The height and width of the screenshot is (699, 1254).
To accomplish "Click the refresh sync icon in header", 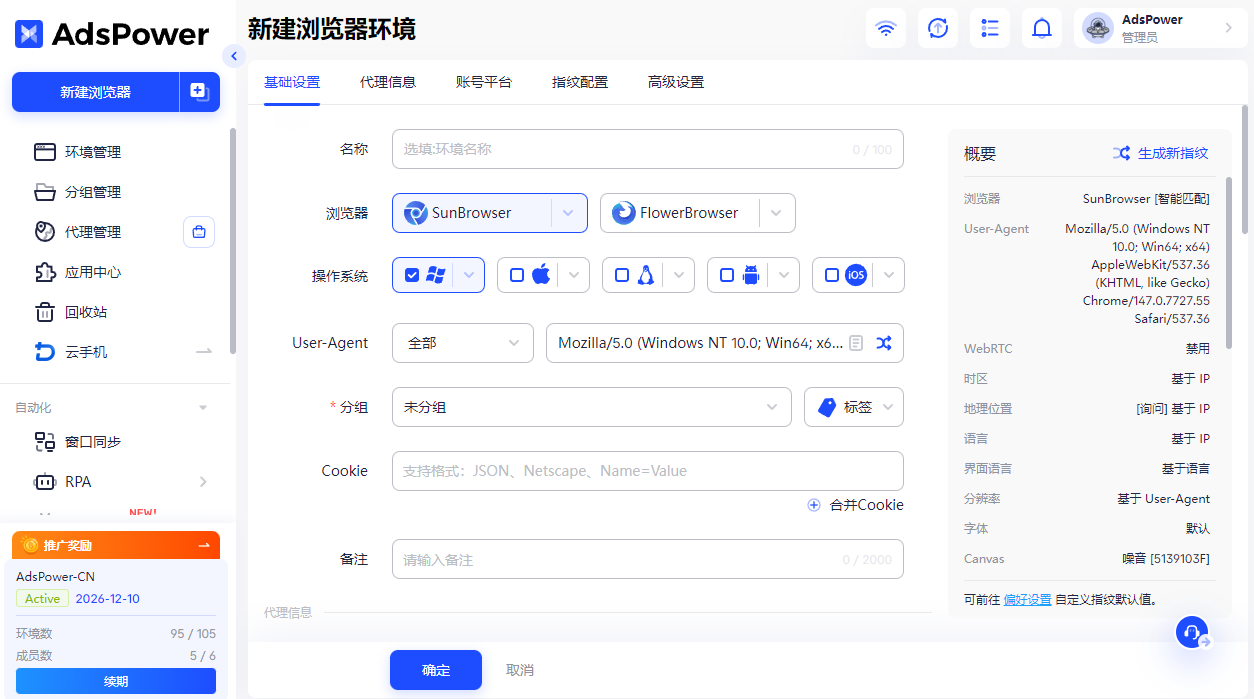I will point(938,28).
